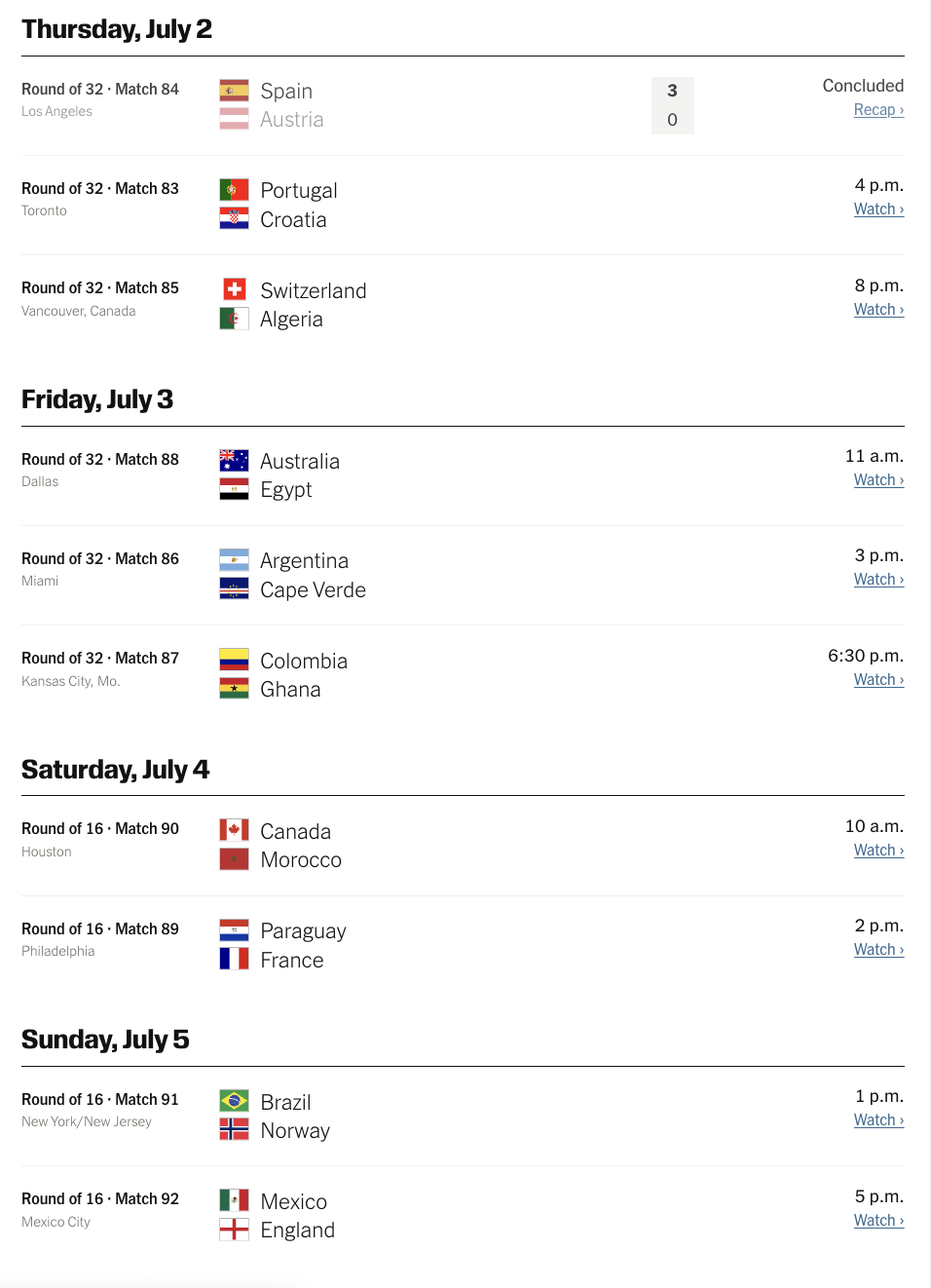The height and width of the screenshot is (1288, 931).
Task: Open Watch link for Colombia vs Ghana
Action: click(x=878, y=680)
